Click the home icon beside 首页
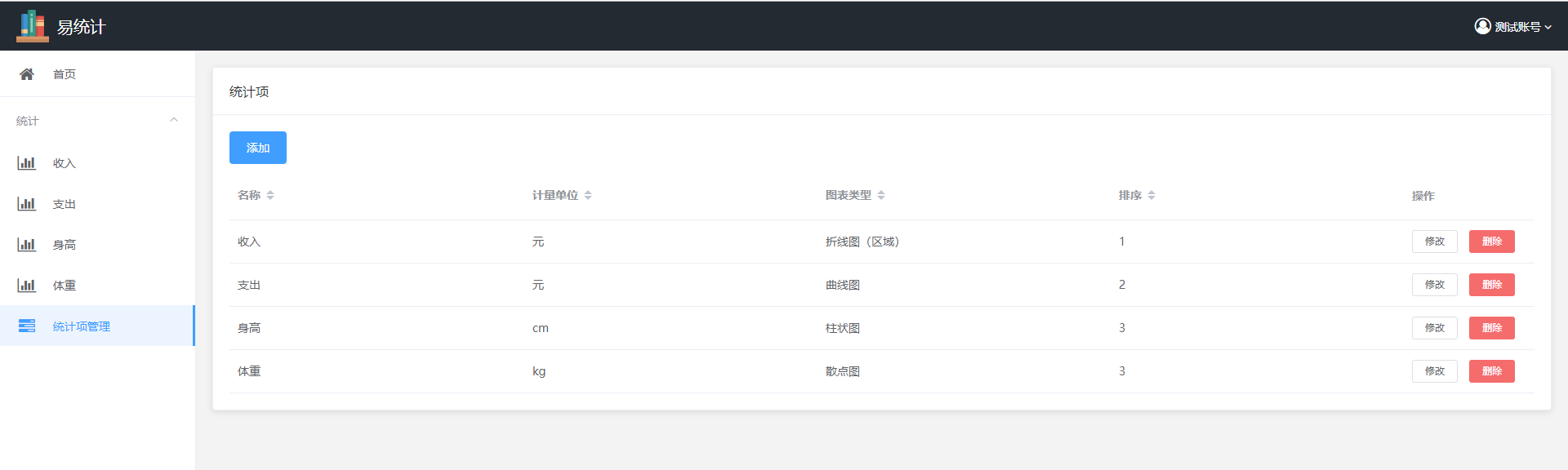This screenshot has width=1568, height=470. pyautogui.click(x=27, y=74)
